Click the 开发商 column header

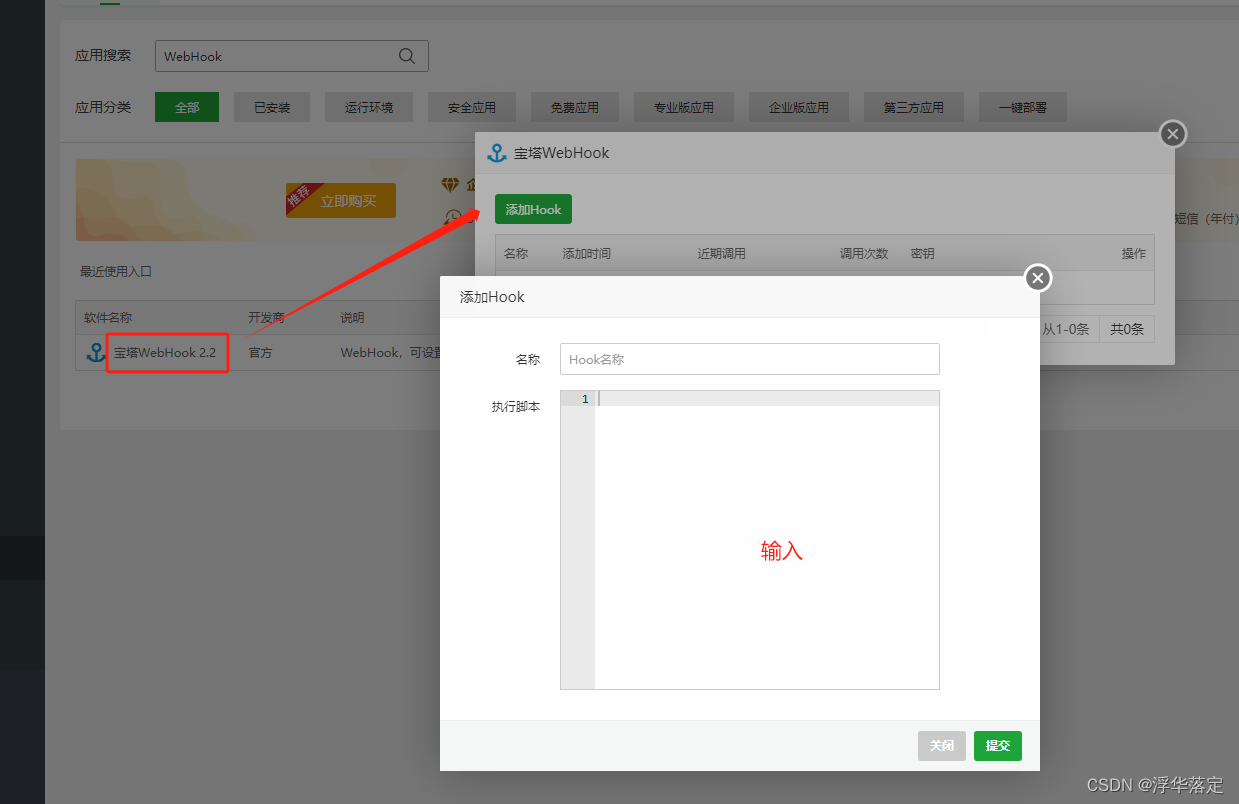(266, 317)
